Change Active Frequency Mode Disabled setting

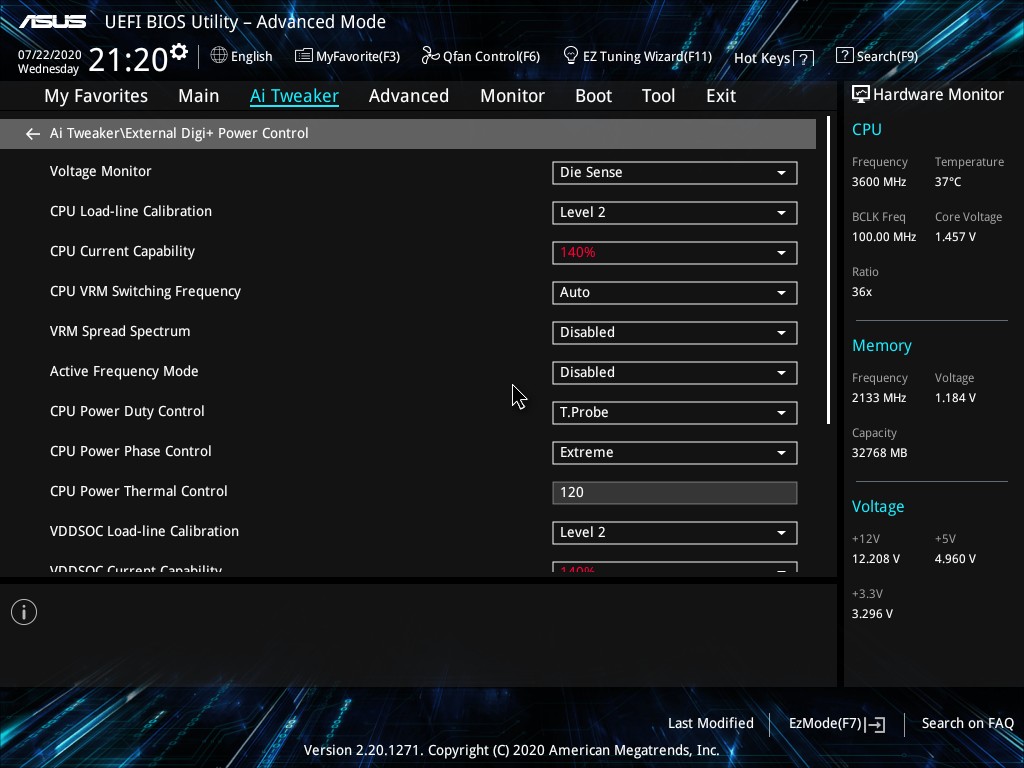tap(674, 373)
